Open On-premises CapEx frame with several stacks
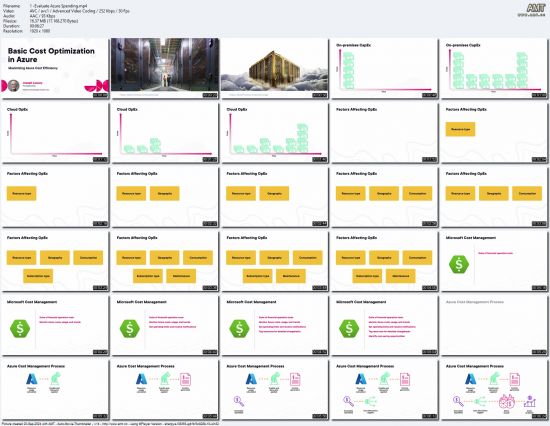 [x=495, y=68]
